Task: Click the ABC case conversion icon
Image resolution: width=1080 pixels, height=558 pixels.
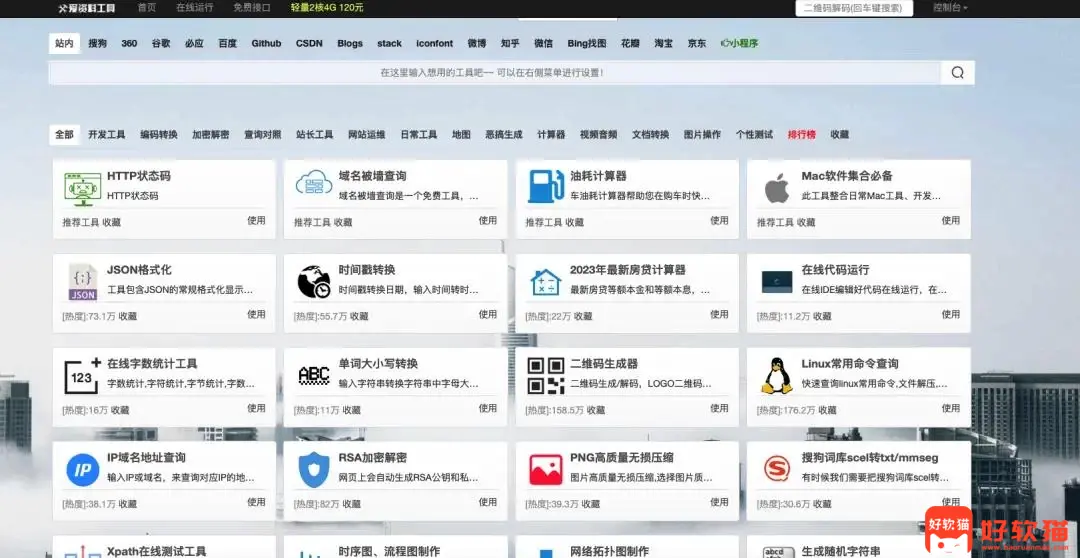Action: pyautogui.click(x=314, y=375)
